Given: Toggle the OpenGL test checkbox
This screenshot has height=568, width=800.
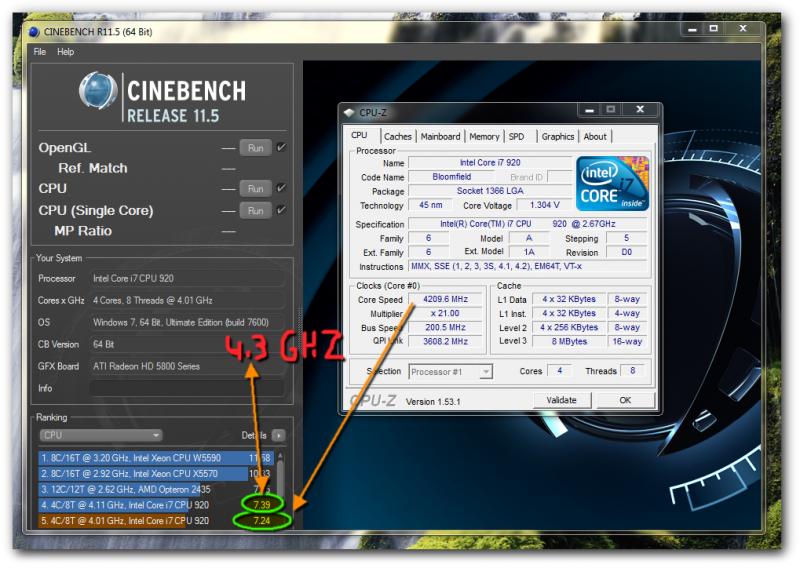Looking at the screenshot, I should [x=281, y=147].
